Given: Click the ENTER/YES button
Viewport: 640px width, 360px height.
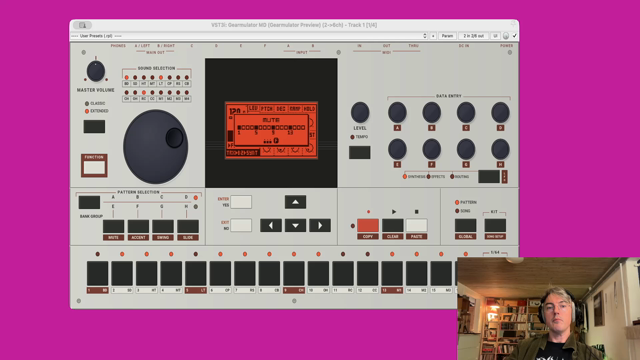Looking at the screenshot, I should pos(241,202).
